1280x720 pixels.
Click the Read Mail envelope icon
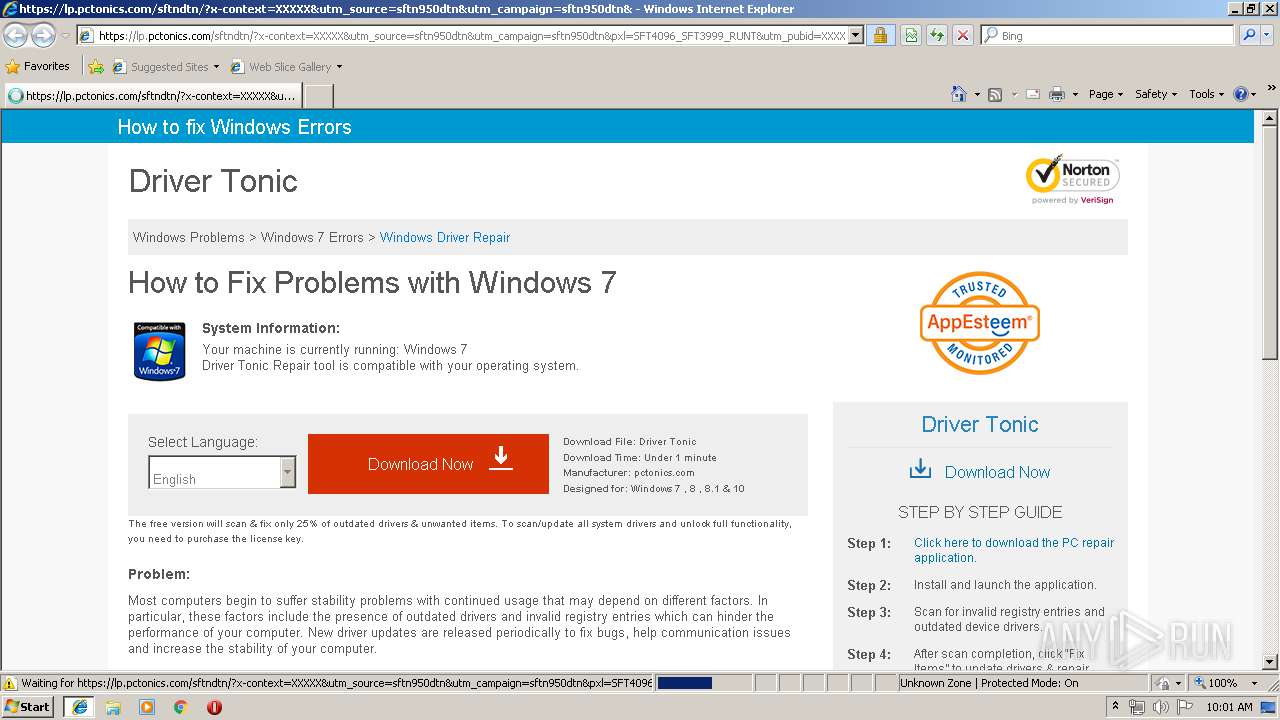1032,94
